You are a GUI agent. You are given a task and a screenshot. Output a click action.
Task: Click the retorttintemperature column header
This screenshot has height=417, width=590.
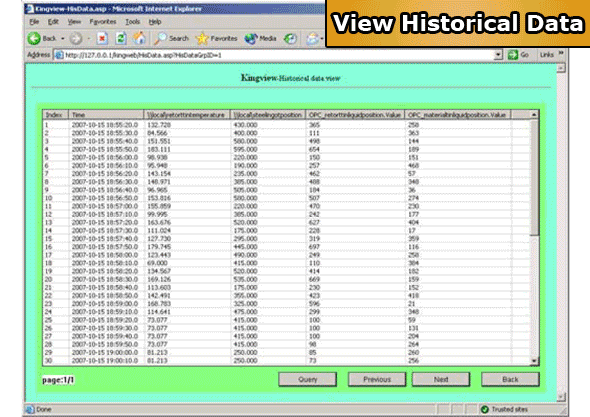[187, 114]
